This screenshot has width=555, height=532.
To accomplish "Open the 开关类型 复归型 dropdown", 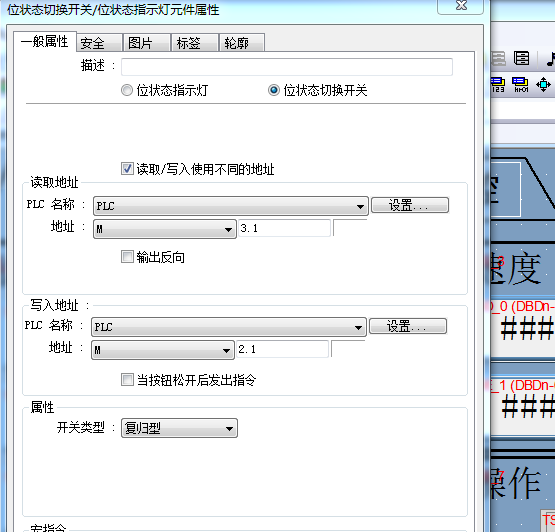I will [179, 428].
